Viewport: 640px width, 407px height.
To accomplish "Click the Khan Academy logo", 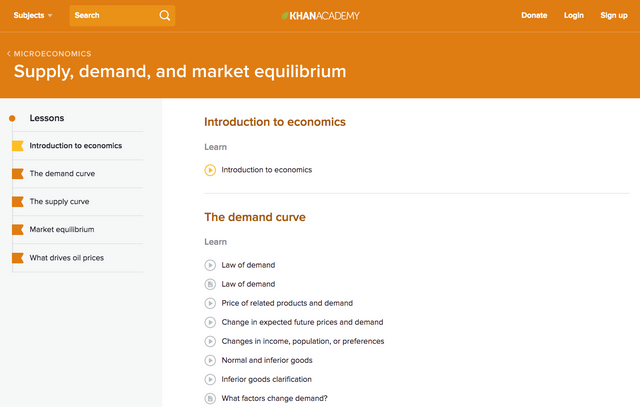I will coord(320,16).
